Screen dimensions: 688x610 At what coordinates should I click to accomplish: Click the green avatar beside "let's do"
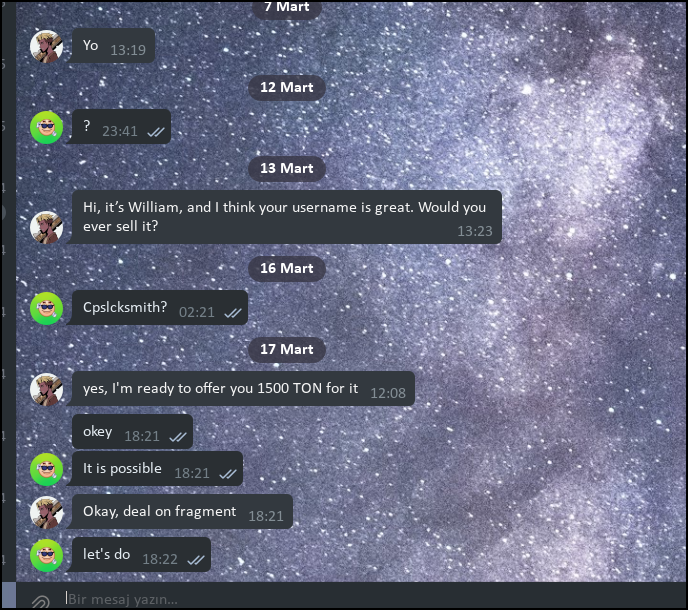click(46, 555)
